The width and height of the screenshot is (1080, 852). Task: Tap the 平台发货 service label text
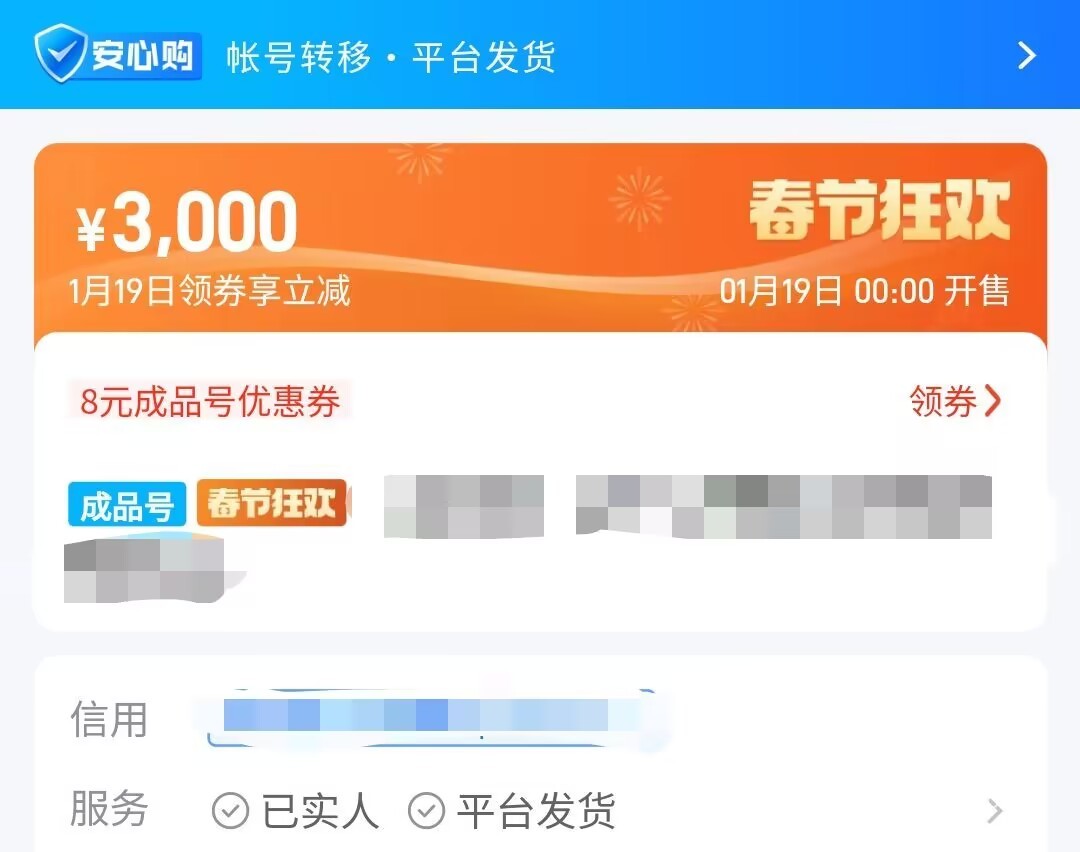point(536,811)
